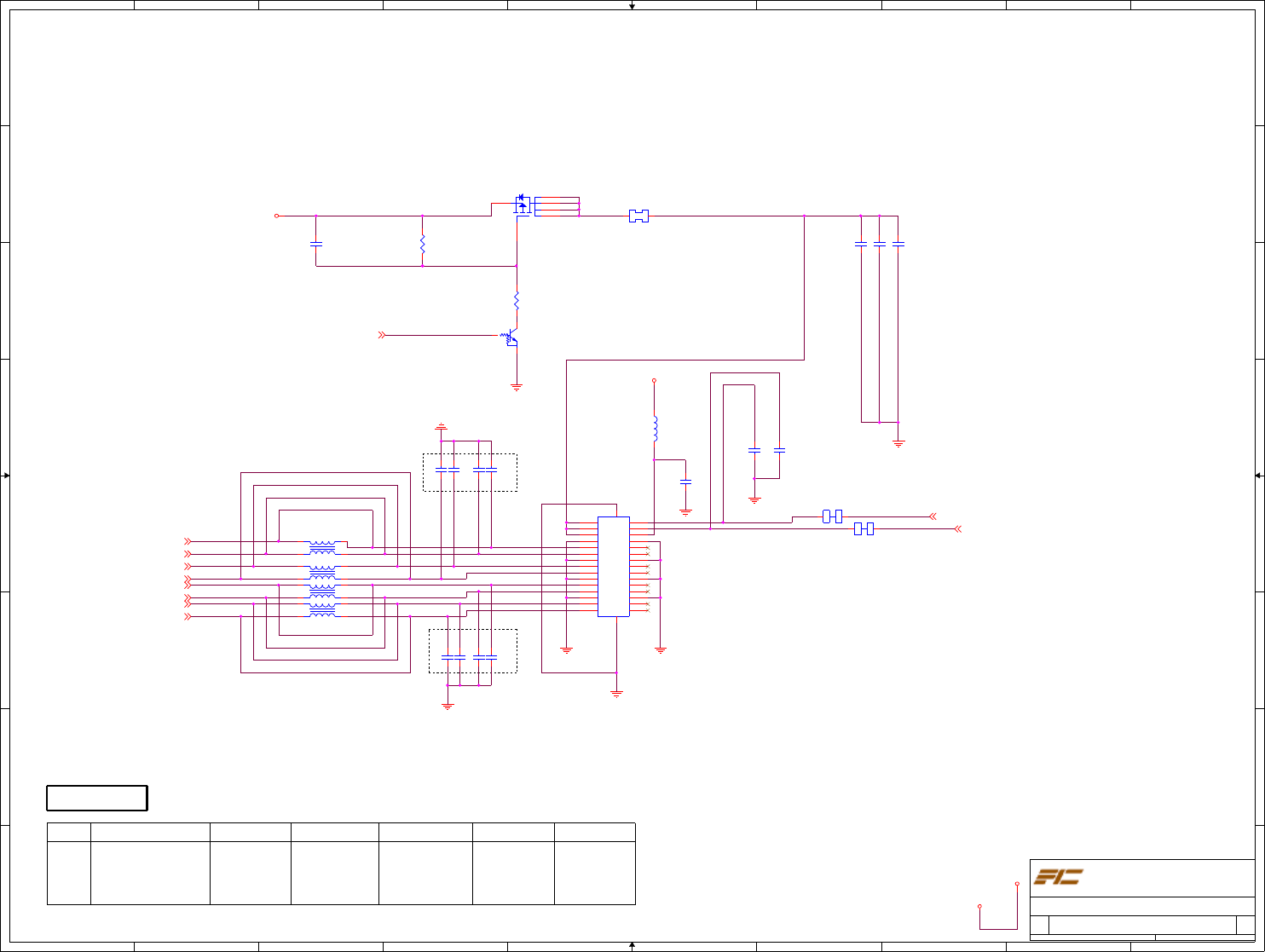
Task: Click the ground symbol beneath the transistor
Action: [517, 387]
